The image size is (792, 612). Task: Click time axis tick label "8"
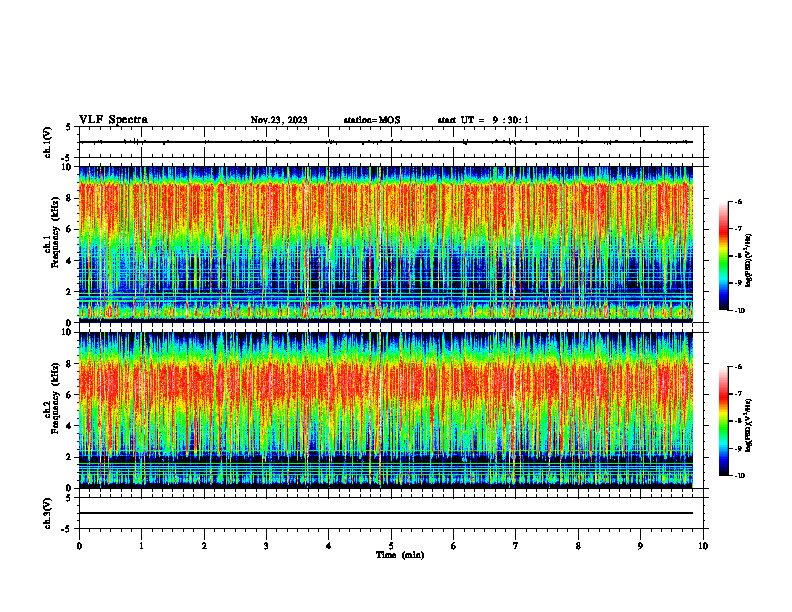click(x=578, y=546)
